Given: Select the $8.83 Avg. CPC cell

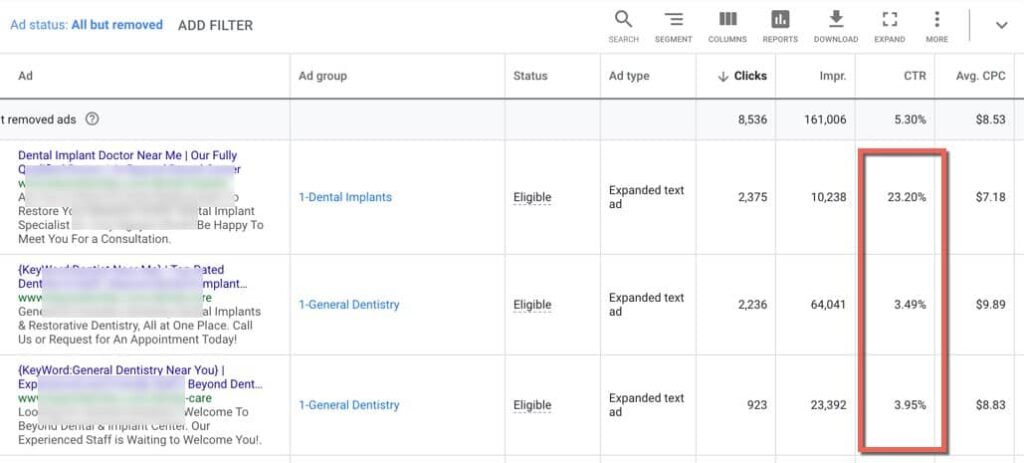Looking at the screenshot, I should click(991, 405).
